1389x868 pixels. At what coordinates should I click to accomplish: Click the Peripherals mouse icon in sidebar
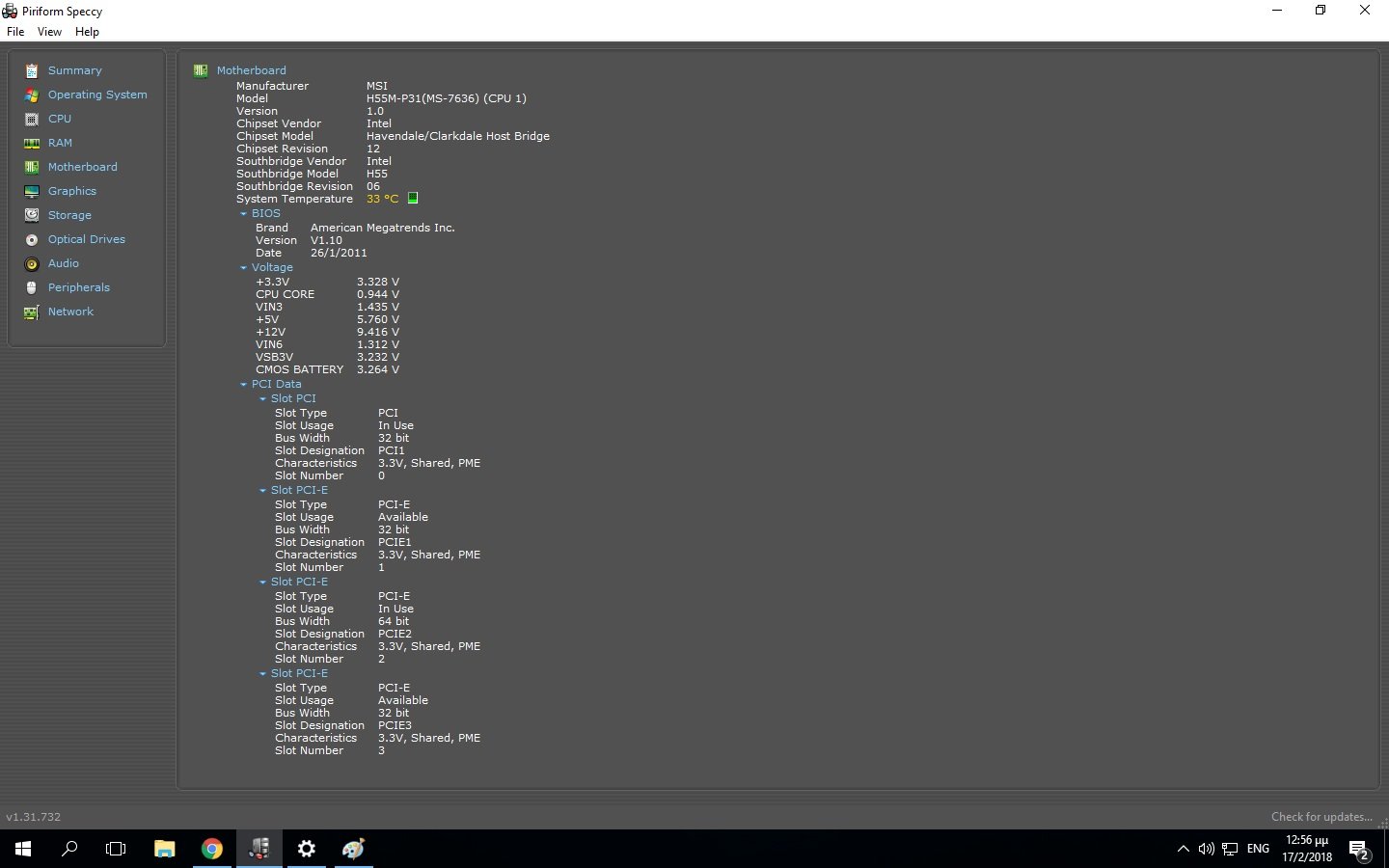(x=31, y=287)
